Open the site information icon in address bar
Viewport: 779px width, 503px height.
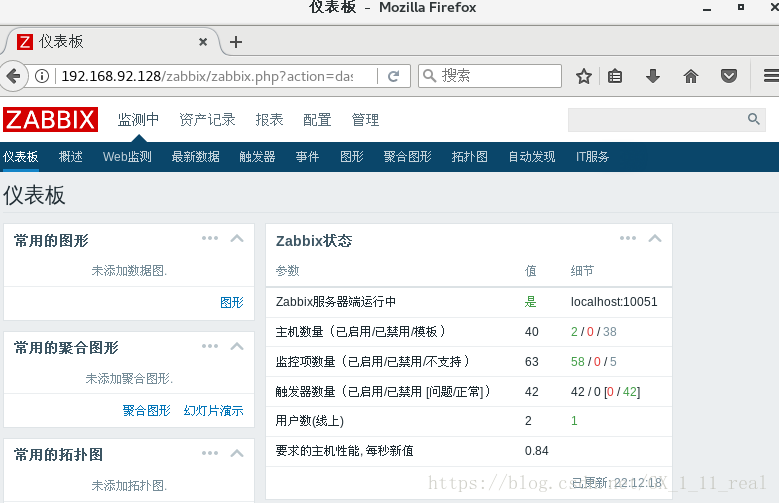click(x=42, y=76)
